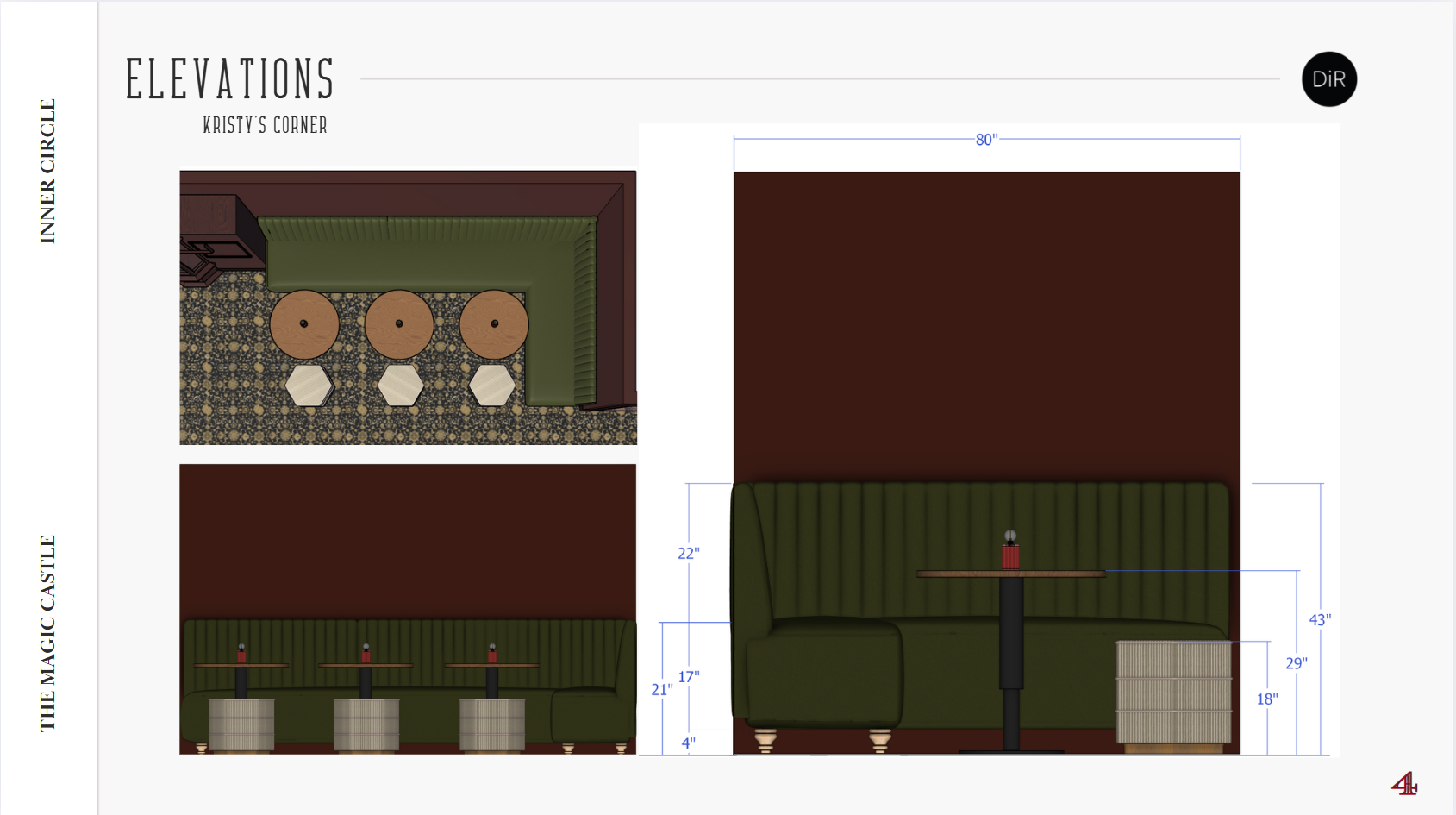Click the 22" backrest dimension label
The width and height of the screenshot is (1456, 815).
[688, 554]
